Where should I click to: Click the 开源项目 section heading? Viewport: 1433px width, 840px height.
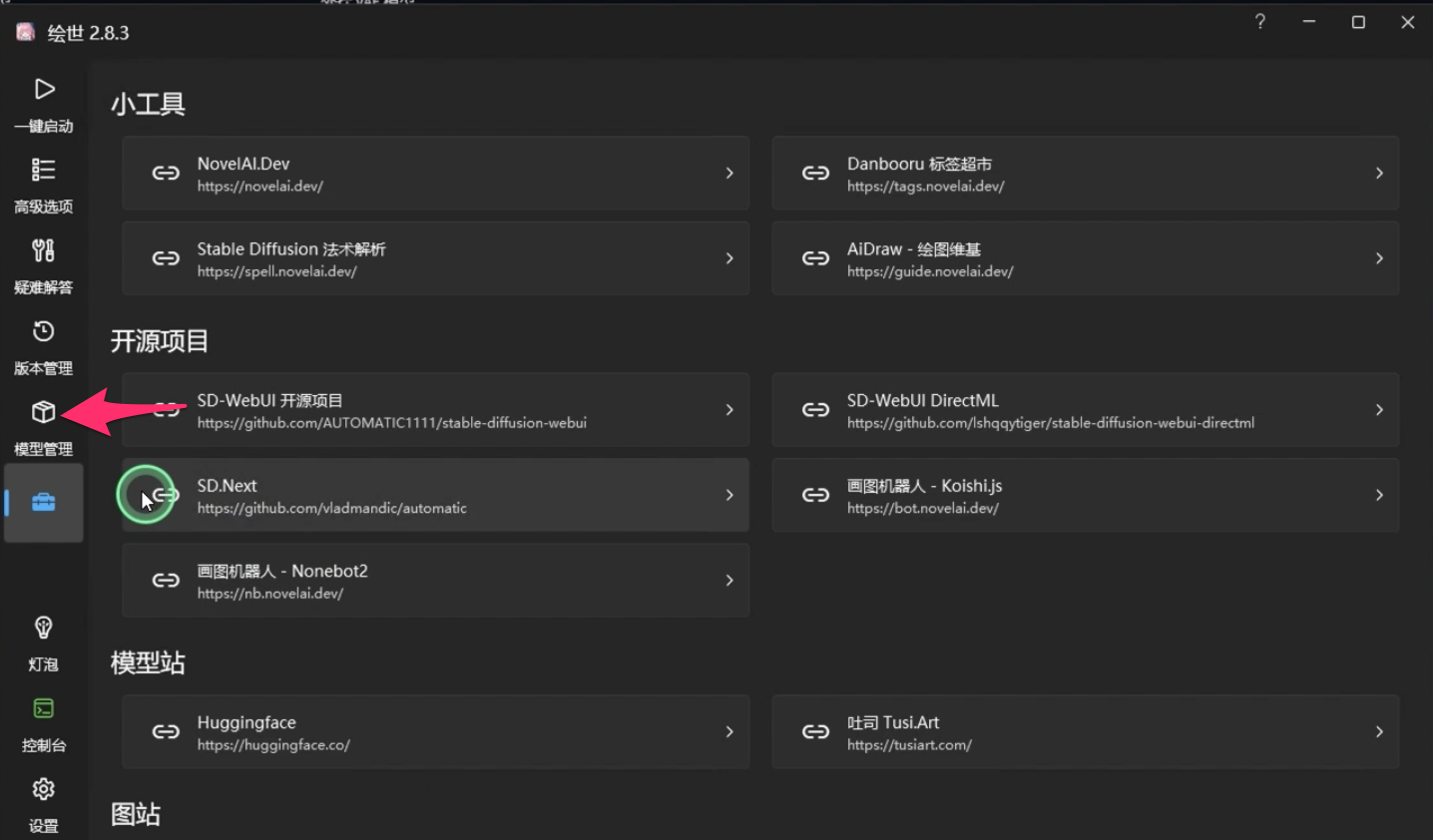click(160, 341)
